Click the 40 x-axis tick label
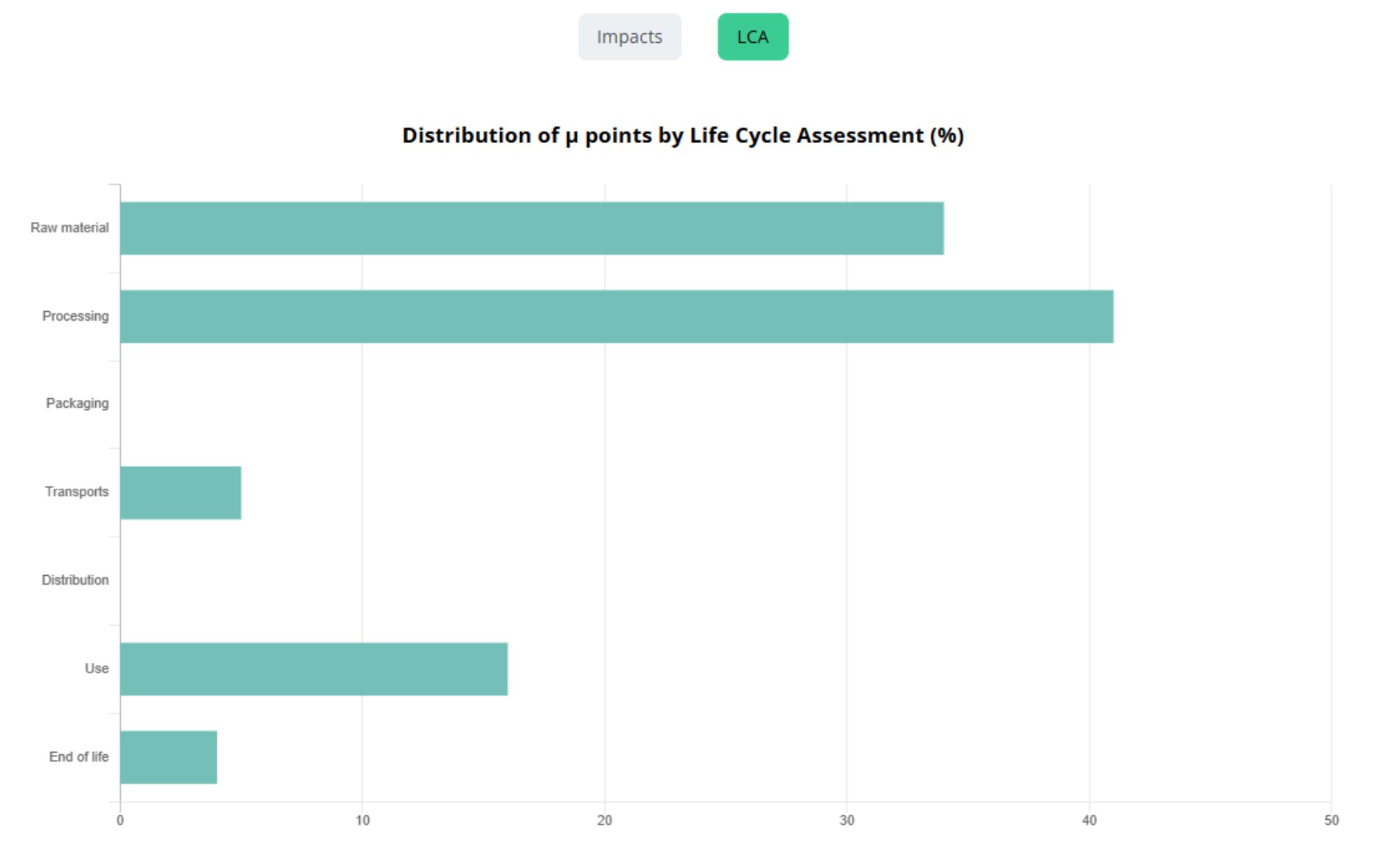Viewport: 1400px width, 867px height. 1089,821
